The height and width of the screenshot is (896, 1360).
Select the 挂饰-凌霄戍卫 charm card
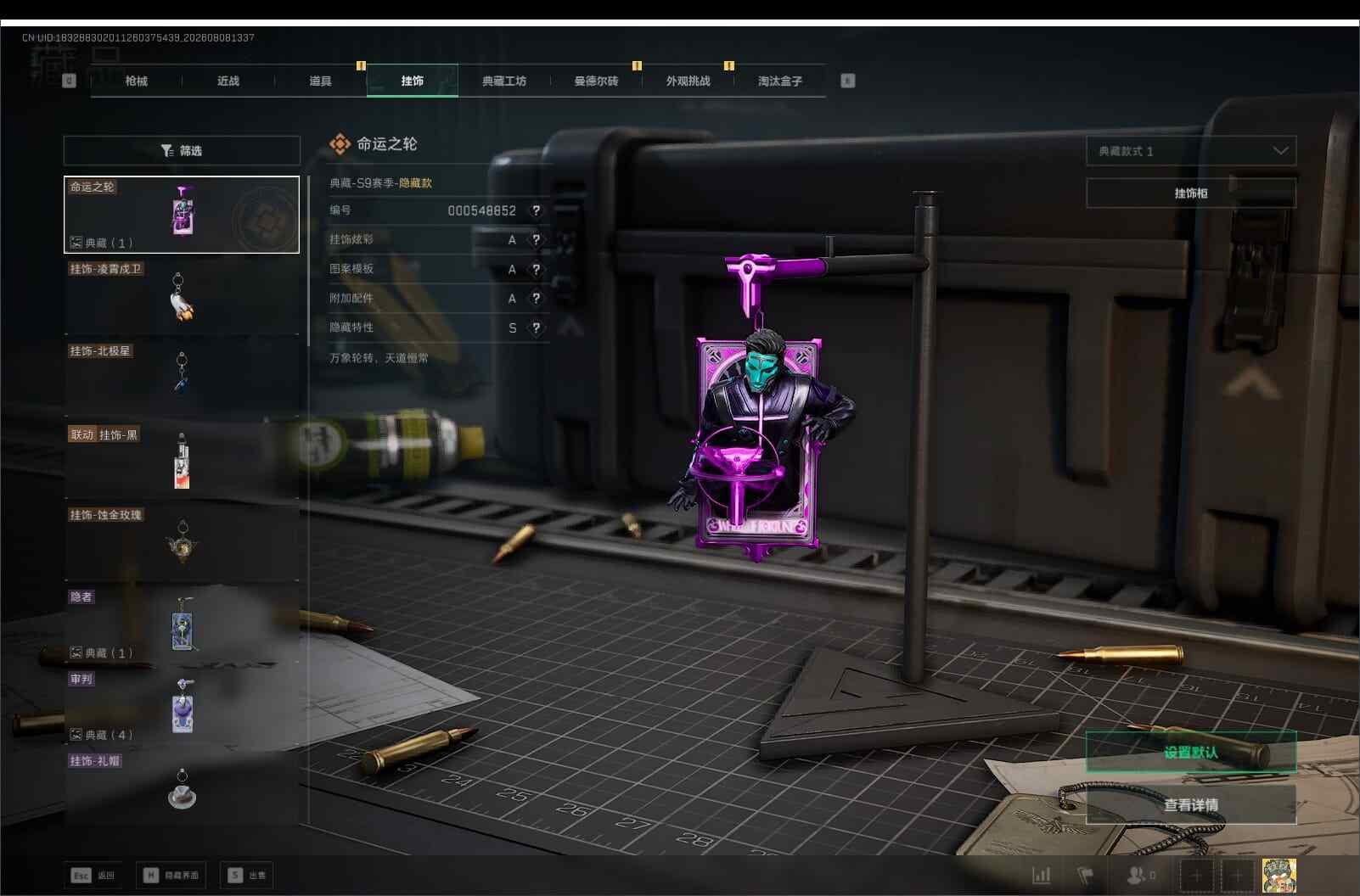pos(182,297)
